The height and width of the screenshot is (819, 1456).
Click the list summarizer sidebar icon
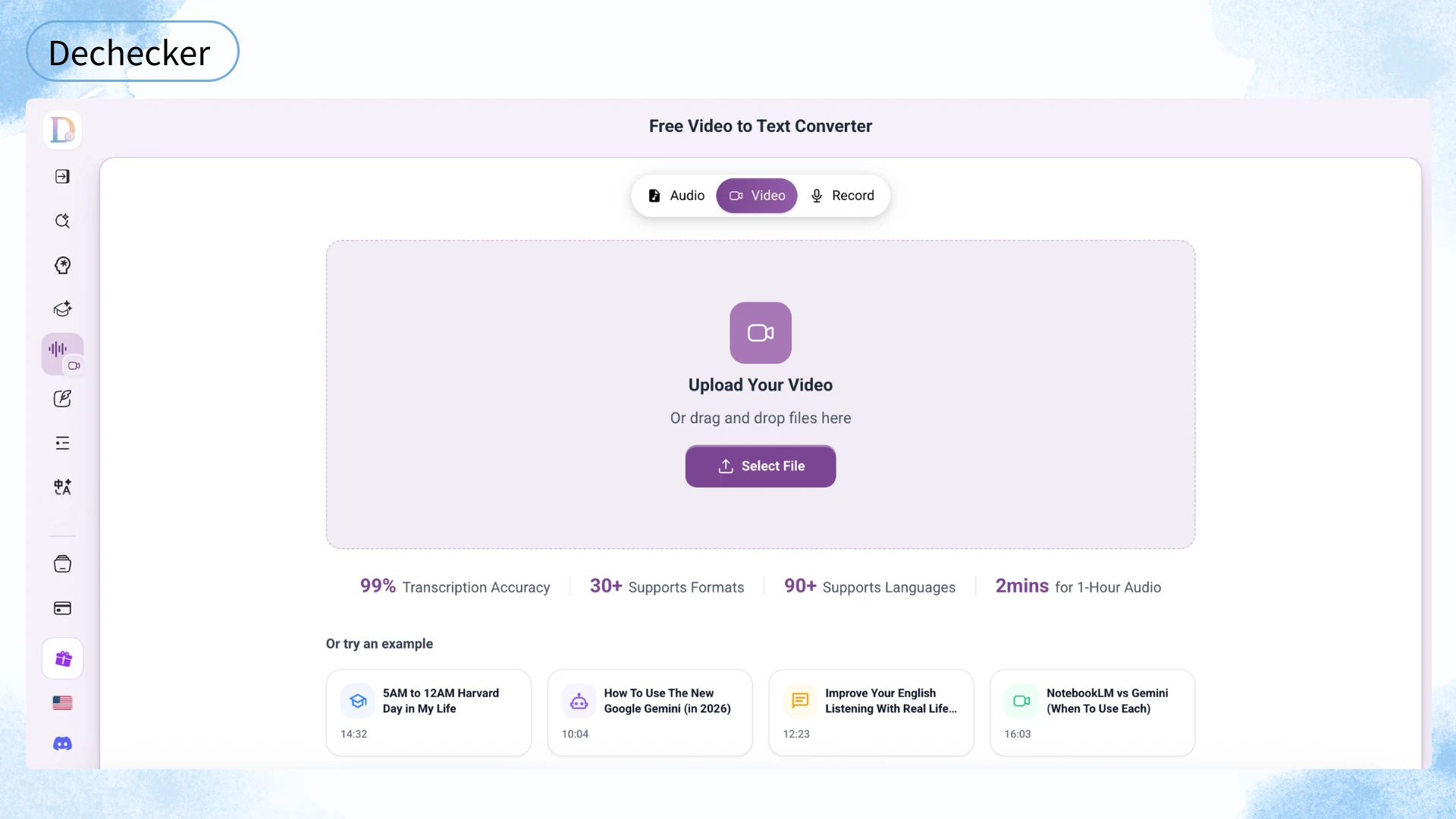coord(63,443)
